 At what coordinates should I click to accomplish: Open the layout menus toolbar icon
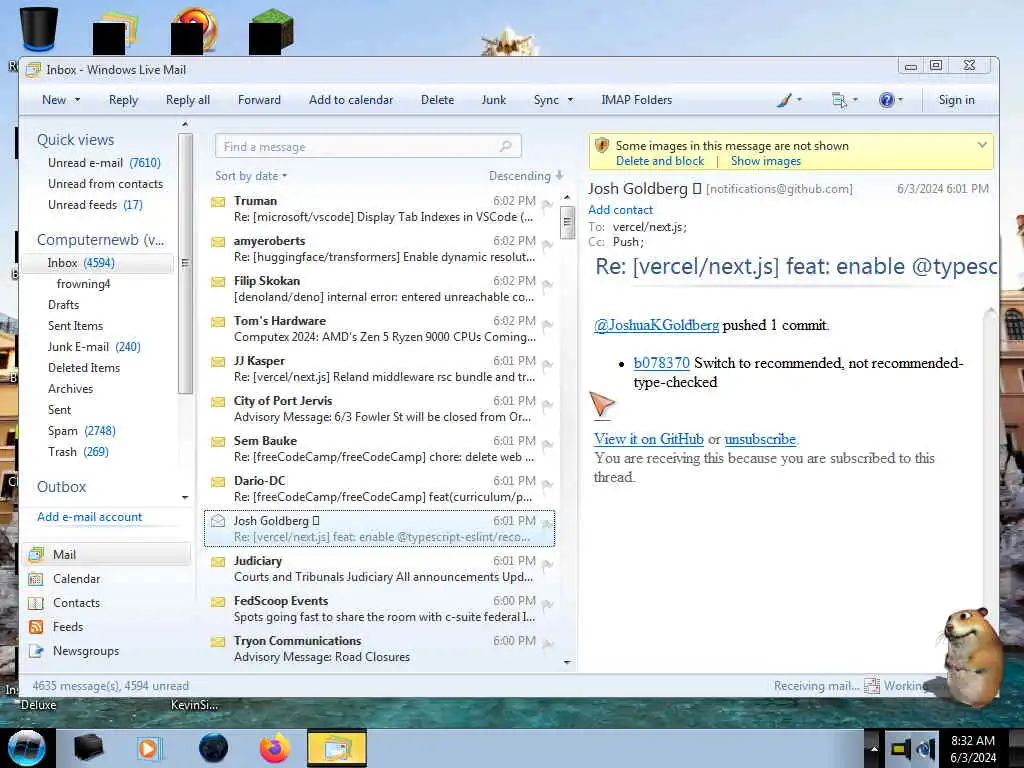[839, 100]
